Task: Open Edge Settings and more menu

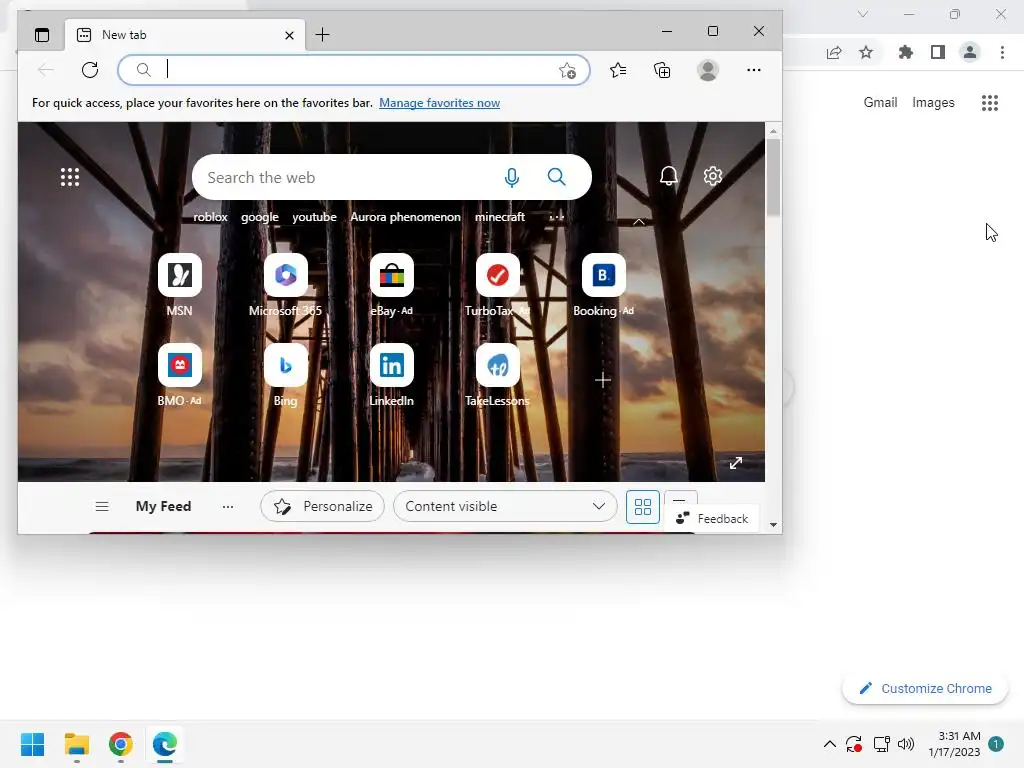Action: click(754, 70)
